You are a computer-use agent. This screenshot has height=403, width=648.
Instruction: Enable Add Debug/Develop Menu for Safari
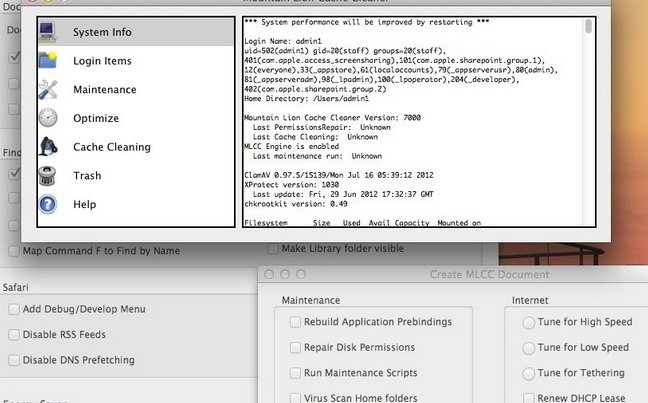coord(14,309)
